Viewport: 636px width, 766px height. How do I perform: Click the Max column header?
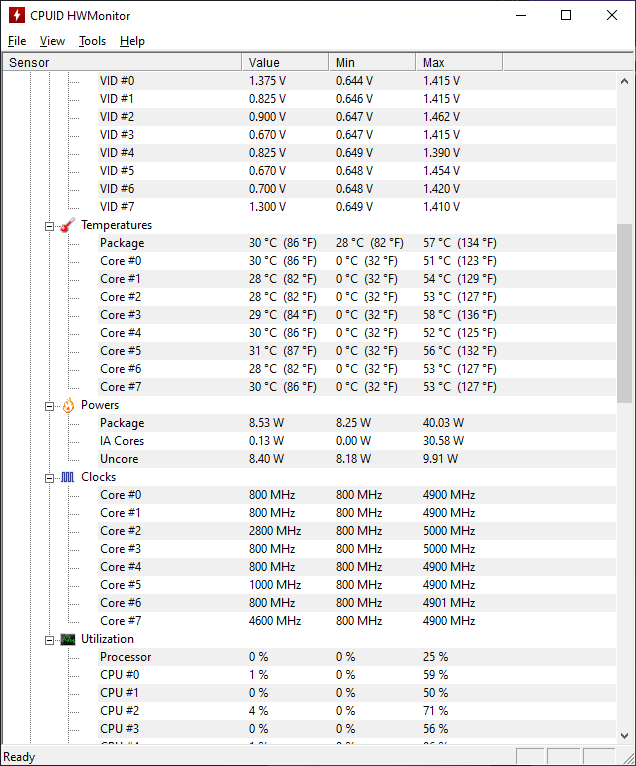click(459, 63)
